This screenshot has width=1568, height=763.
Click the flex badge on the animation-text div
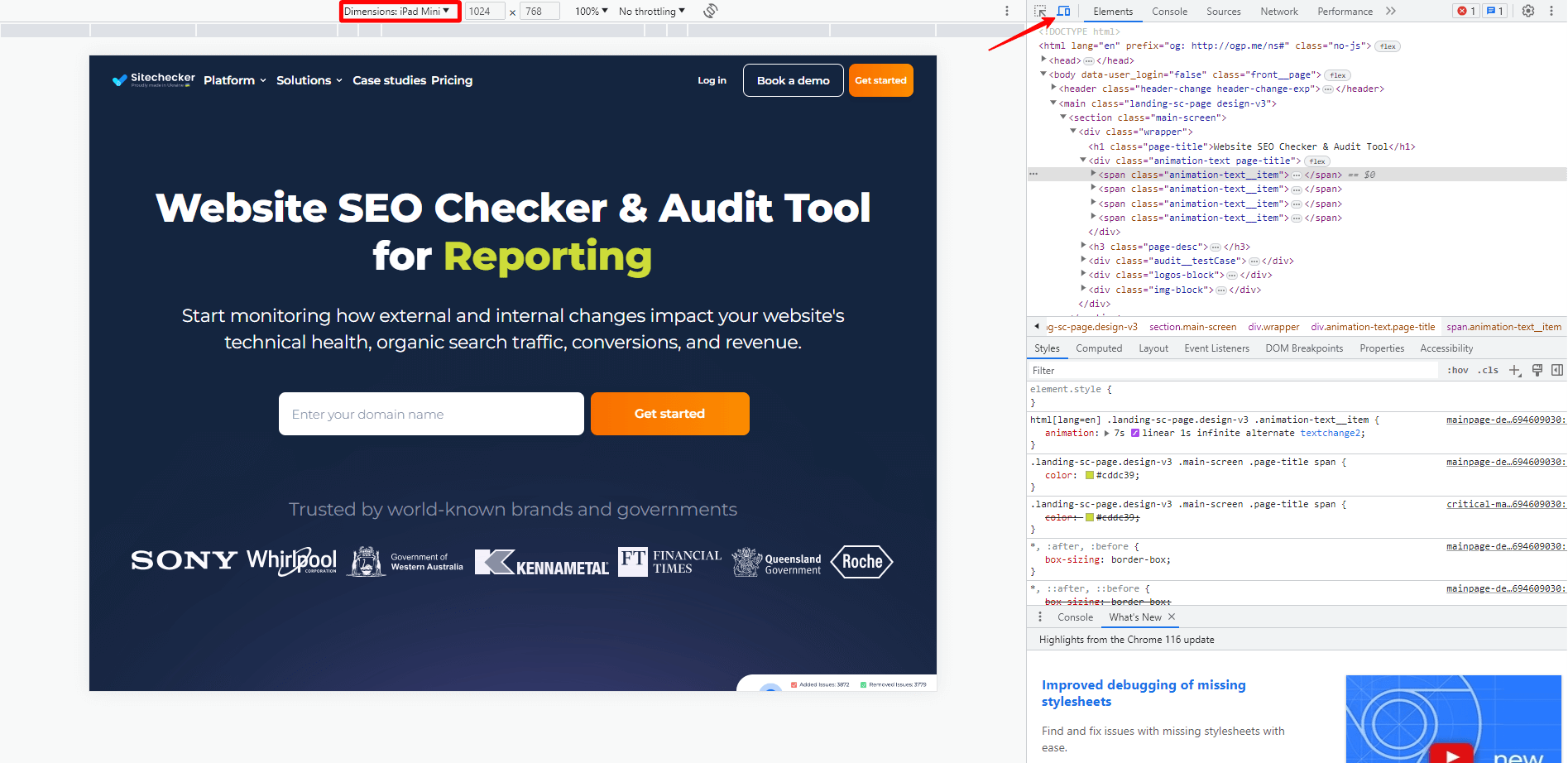click(x=1317, y=161)
